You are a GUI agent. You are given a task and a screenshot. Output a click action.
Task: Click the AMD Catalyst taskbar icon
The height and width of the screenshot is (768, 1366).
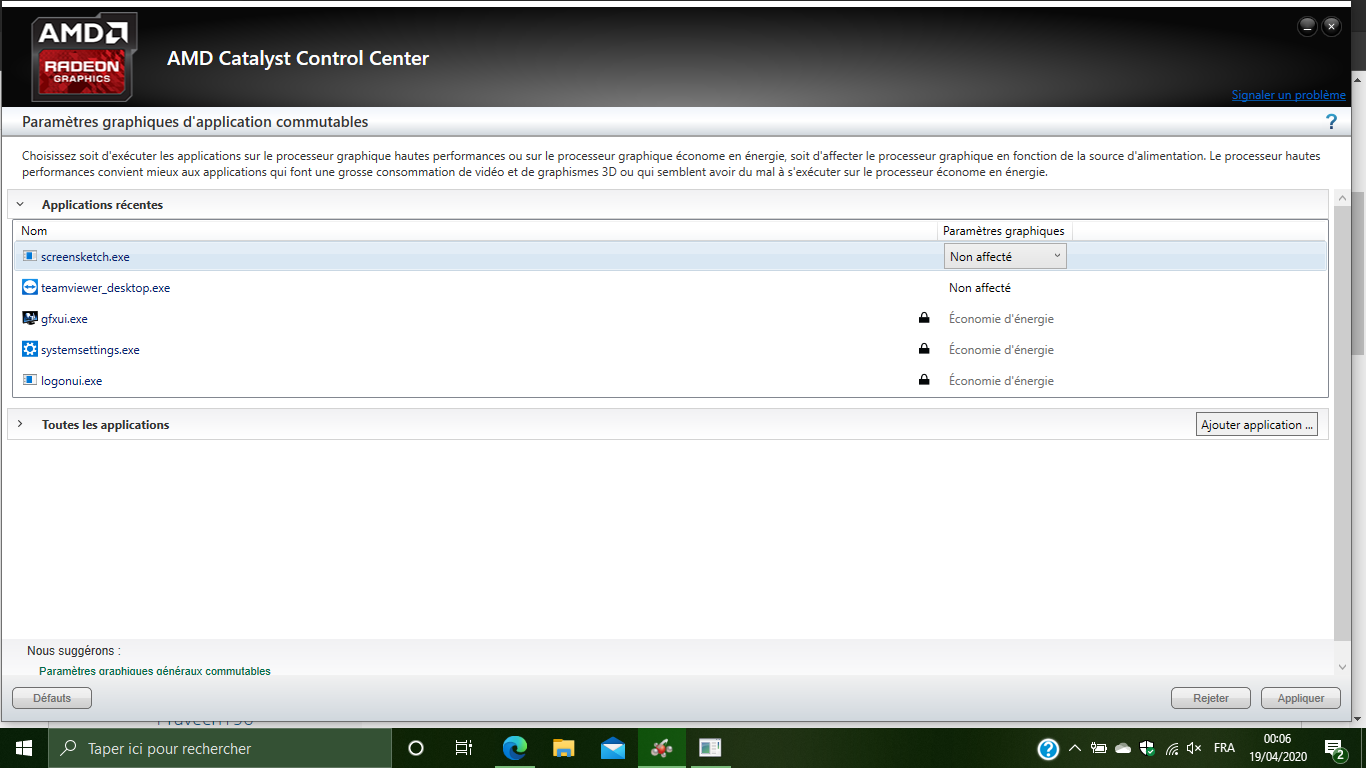coord(662,748)
